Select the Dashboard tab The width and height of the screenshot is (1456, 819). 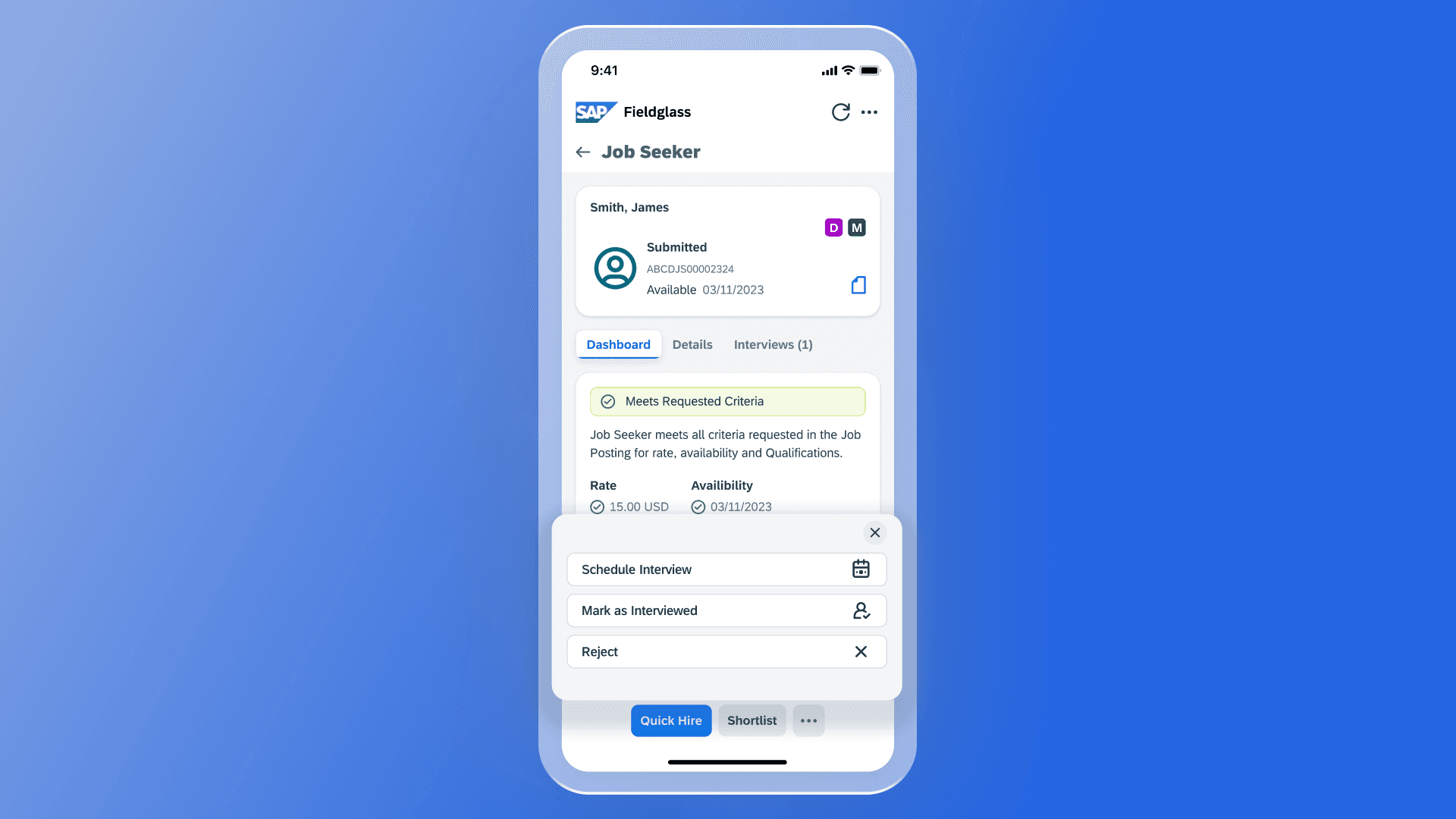click(x=618, y=344)
